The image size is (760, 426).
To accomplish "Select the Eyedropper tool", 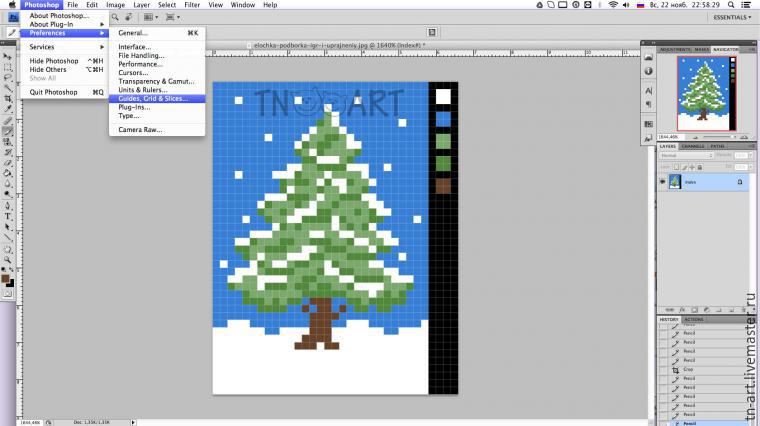I will pyautogui.click(x=8, y=109).
